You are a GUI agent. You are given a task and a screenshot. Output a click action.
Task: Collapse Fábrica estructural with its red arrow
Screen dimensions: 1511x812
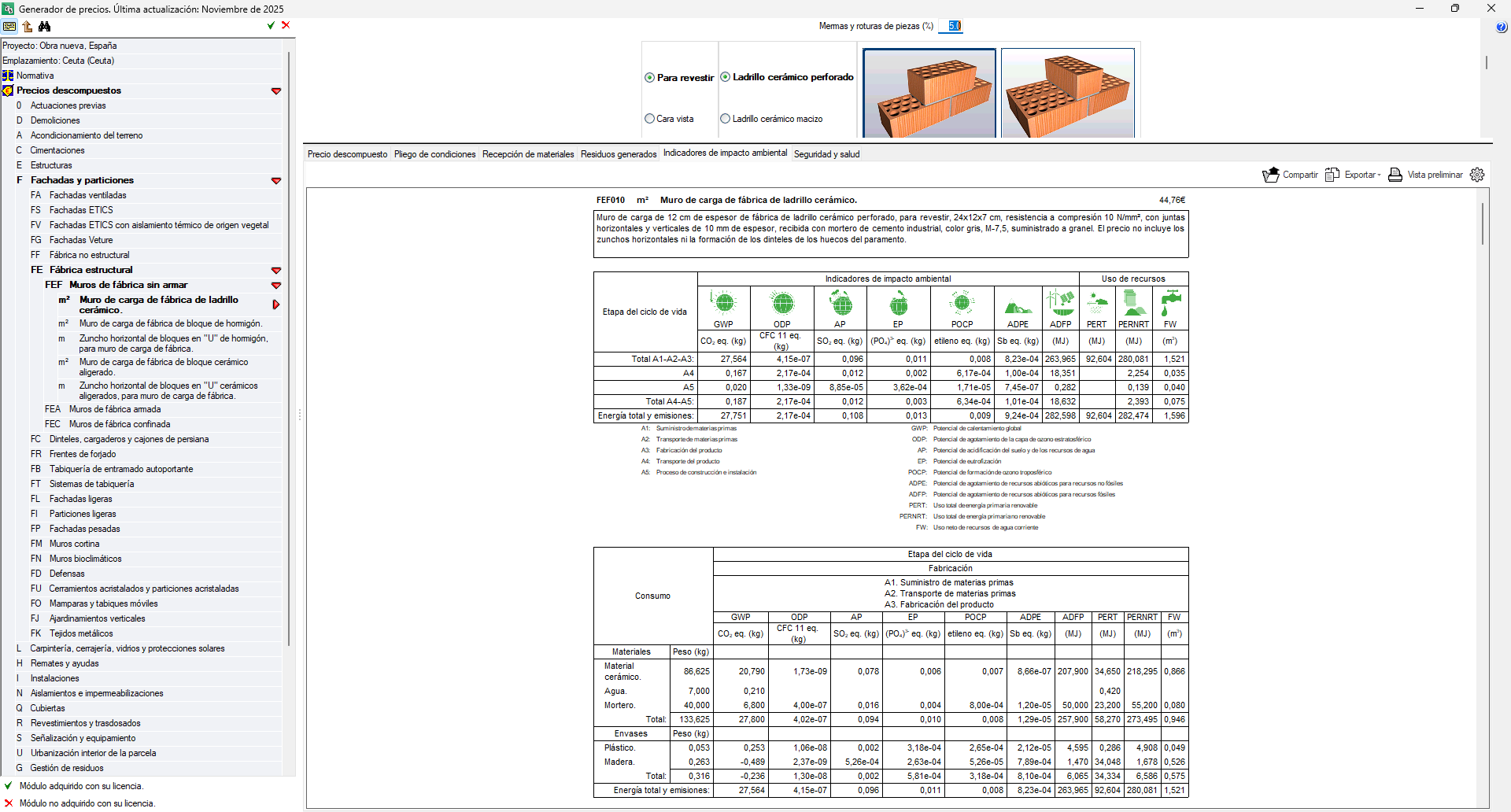tap(276, 271)
